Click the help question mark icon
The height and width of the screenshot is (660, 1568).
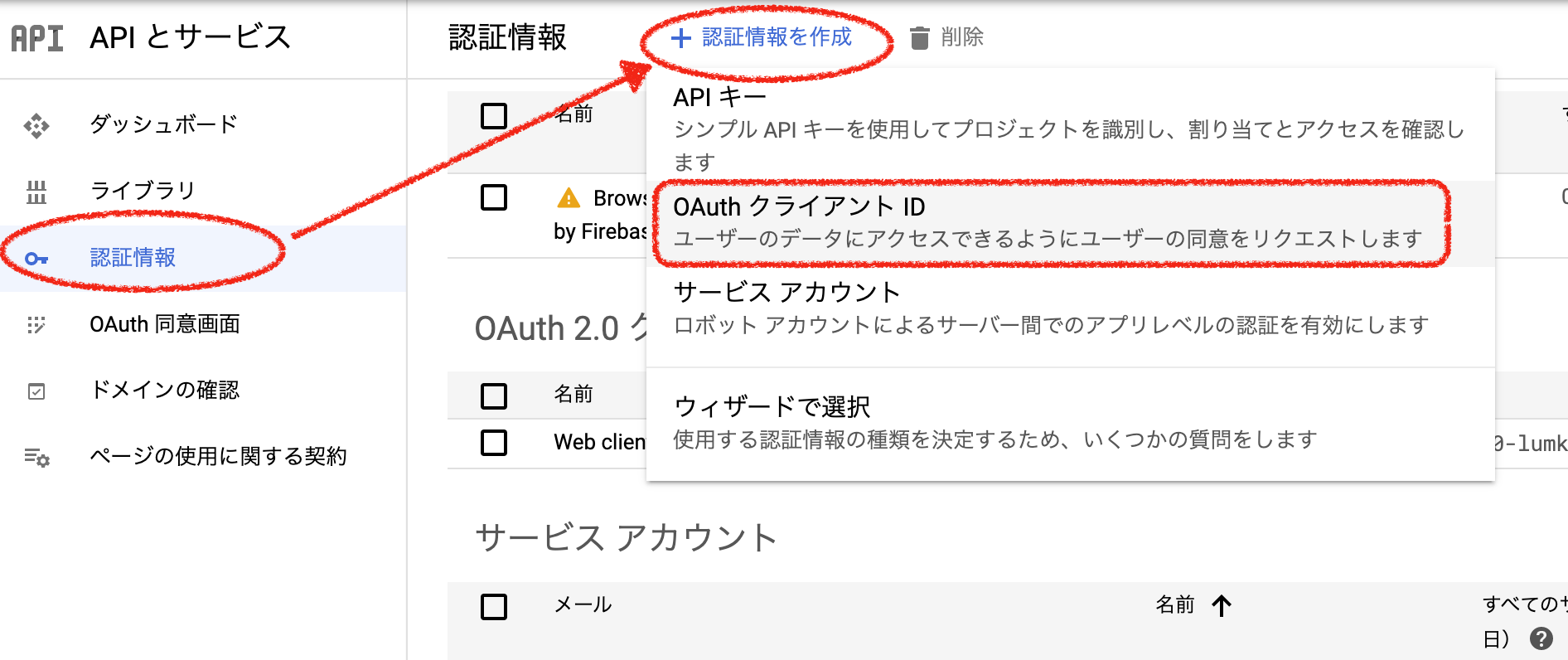(1541, 638)
